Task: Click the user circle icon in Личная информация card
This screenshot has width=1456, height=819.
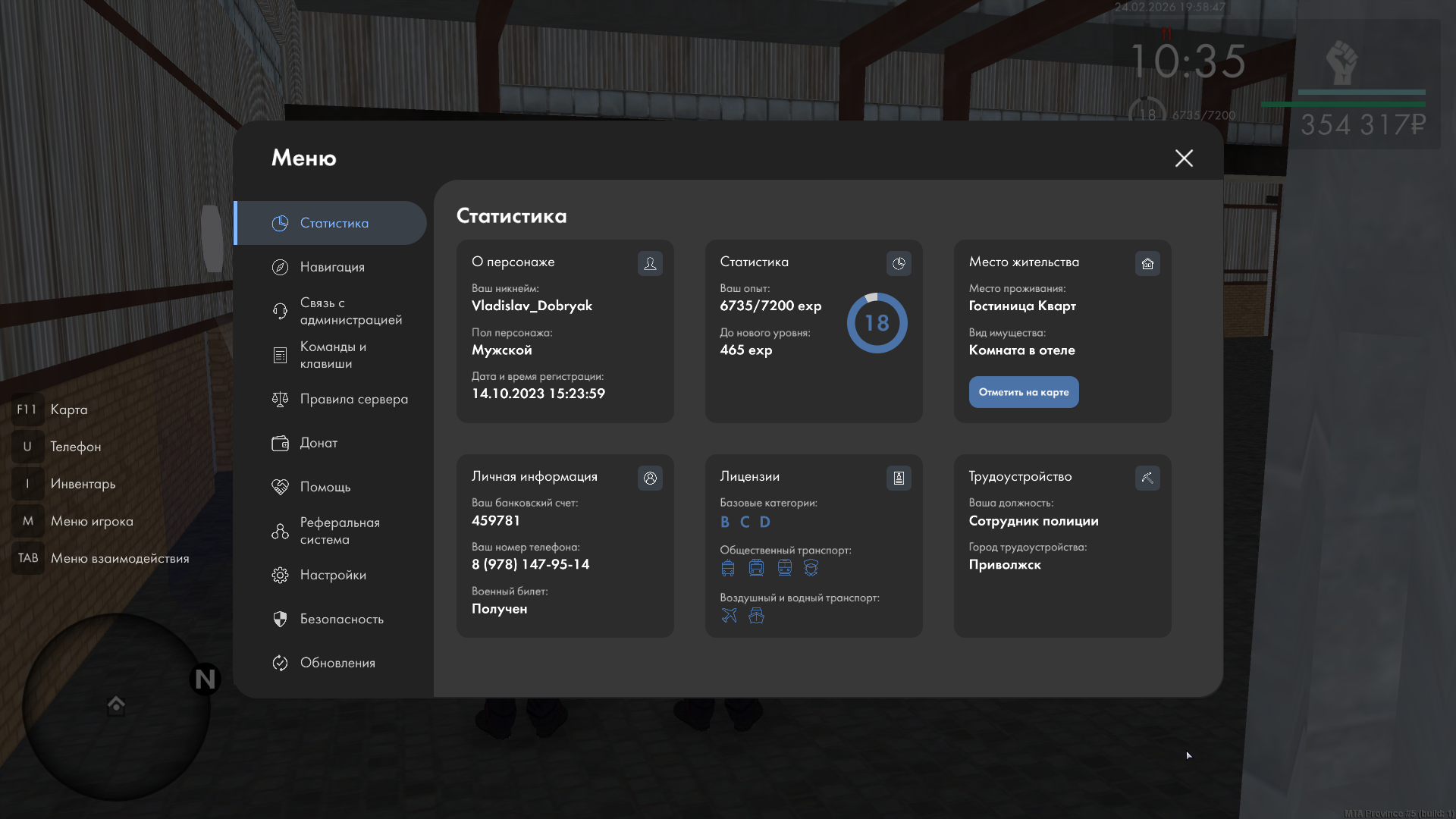Action: 650,478
